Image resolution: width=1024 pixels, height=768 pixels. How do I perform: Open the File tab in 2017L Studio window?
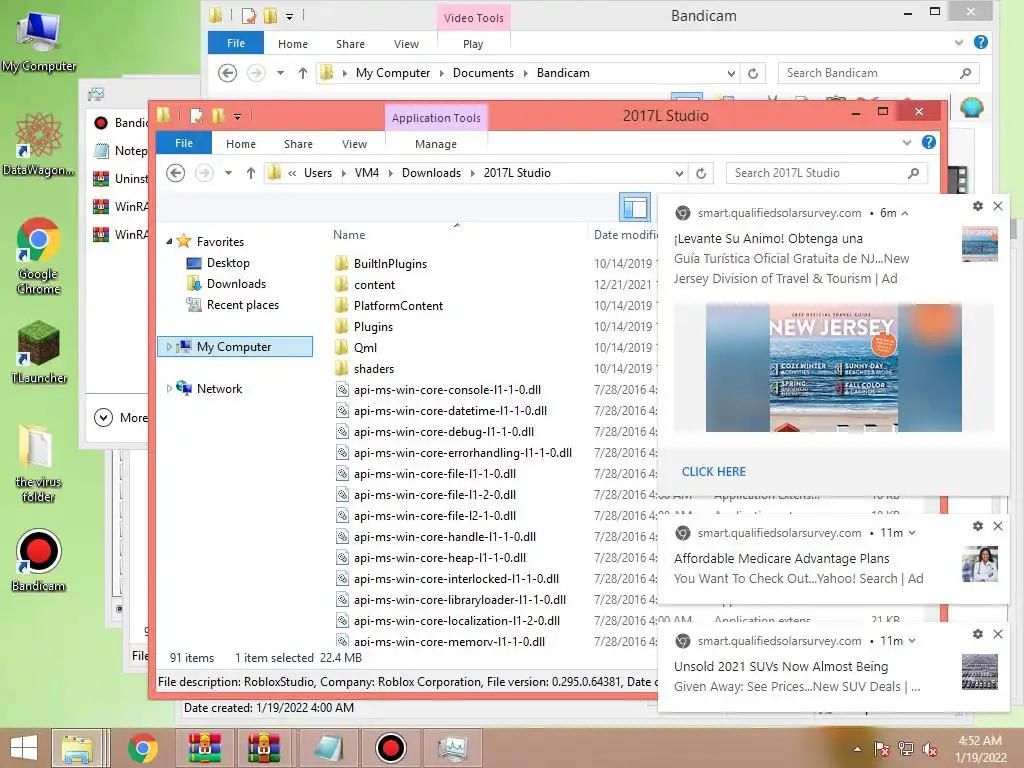pos(184,143)
